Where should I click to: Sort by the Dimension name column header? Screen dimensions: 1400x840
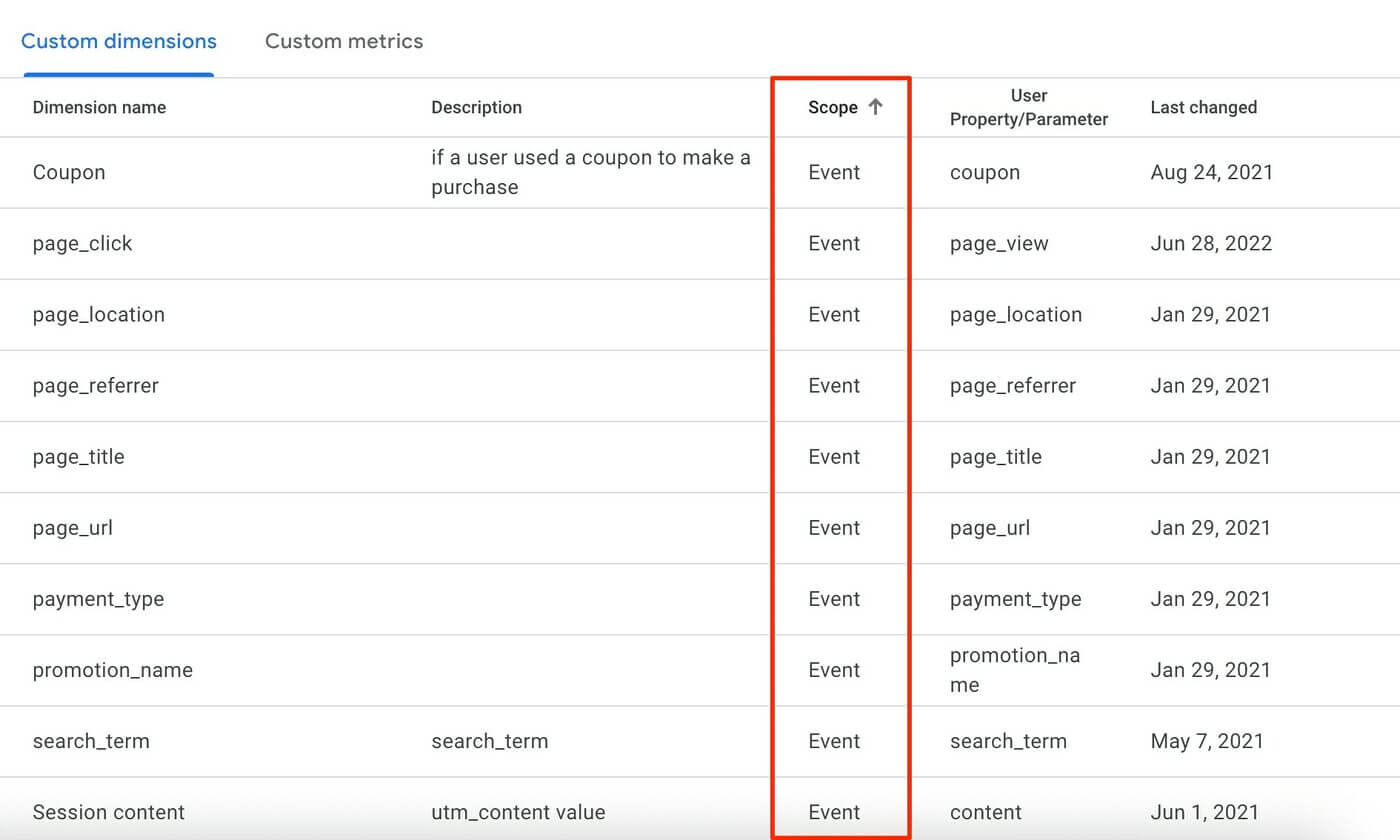[x=99, y=107]
